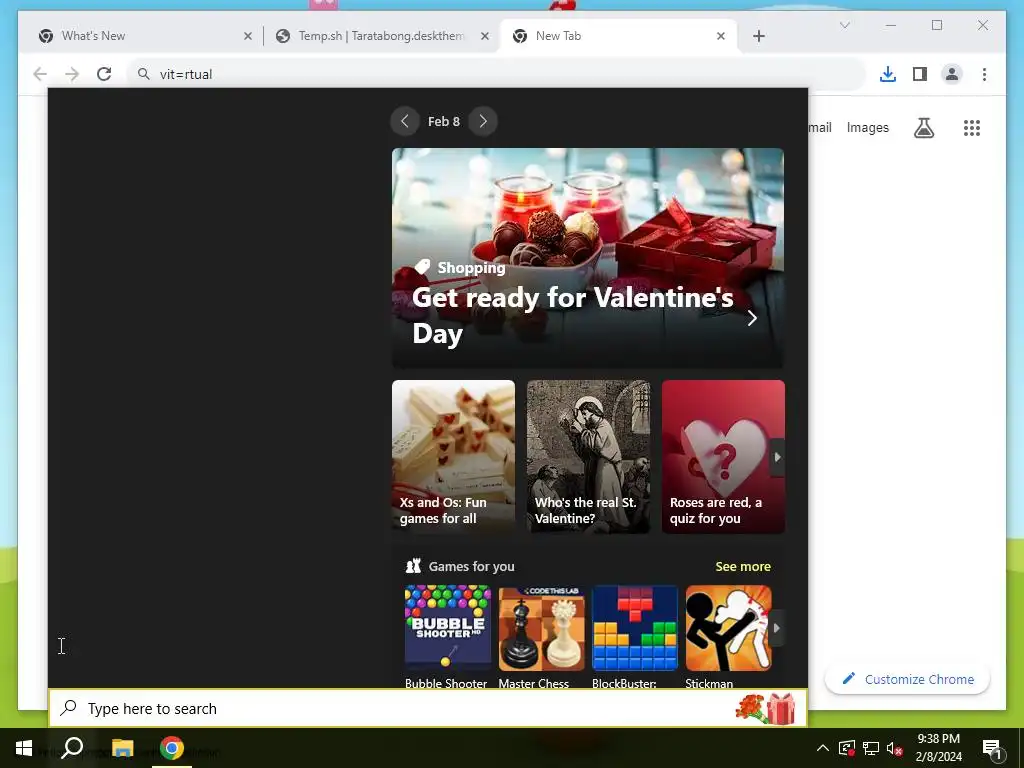
Task: Click the flowers and gift search highlight icon
Action: 765,708
